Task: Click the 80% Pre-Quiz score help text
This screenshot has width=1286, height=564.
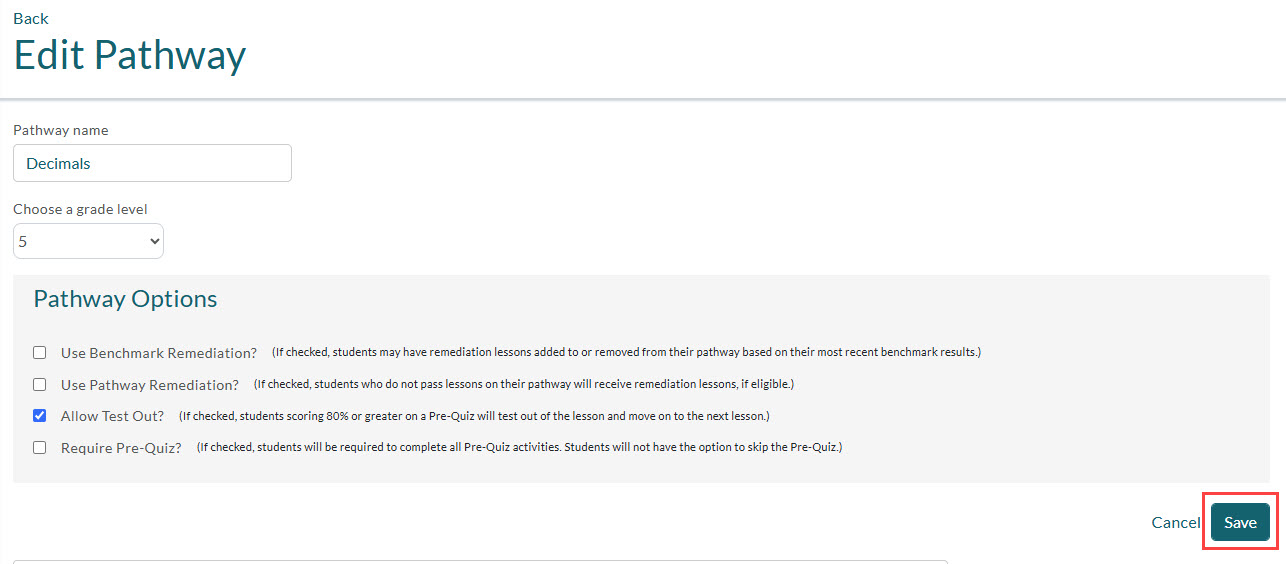Action: pyautogui.click(x=474, y=416)
